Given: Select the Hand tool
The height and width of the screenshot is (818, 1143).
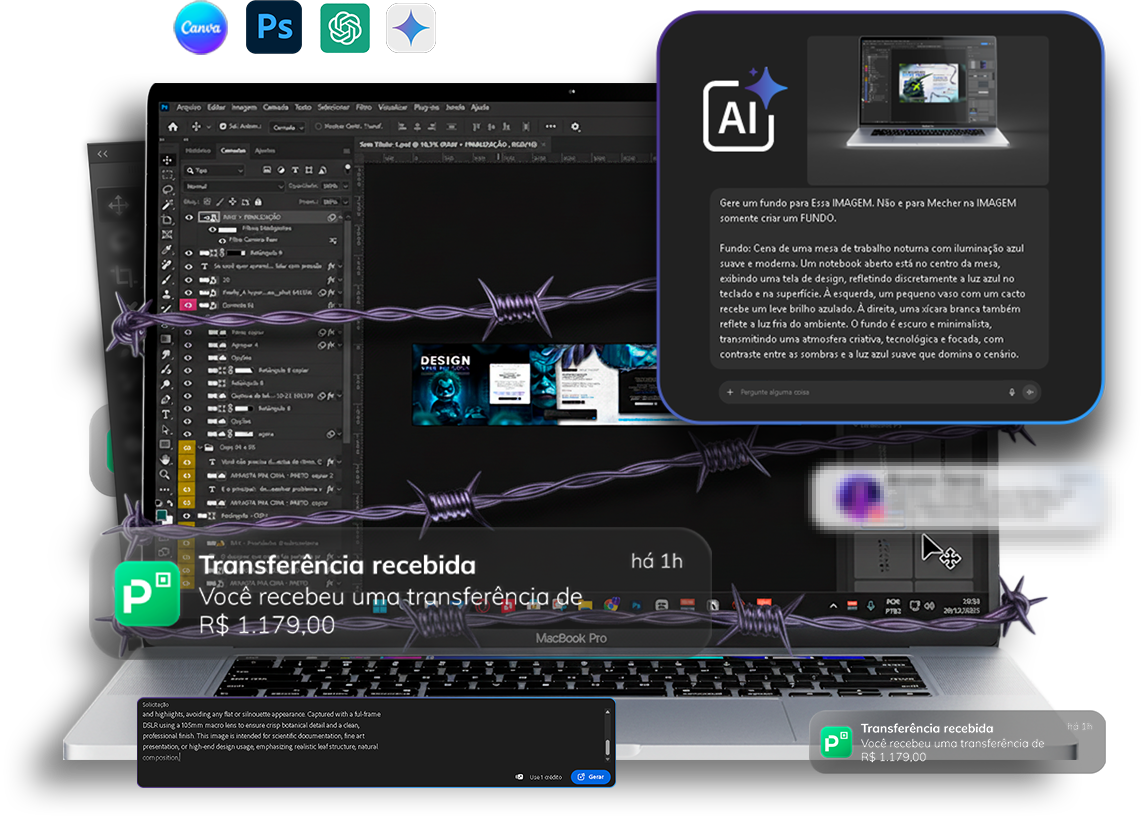Looking at the screenshot, I should [x=167, y=459].
